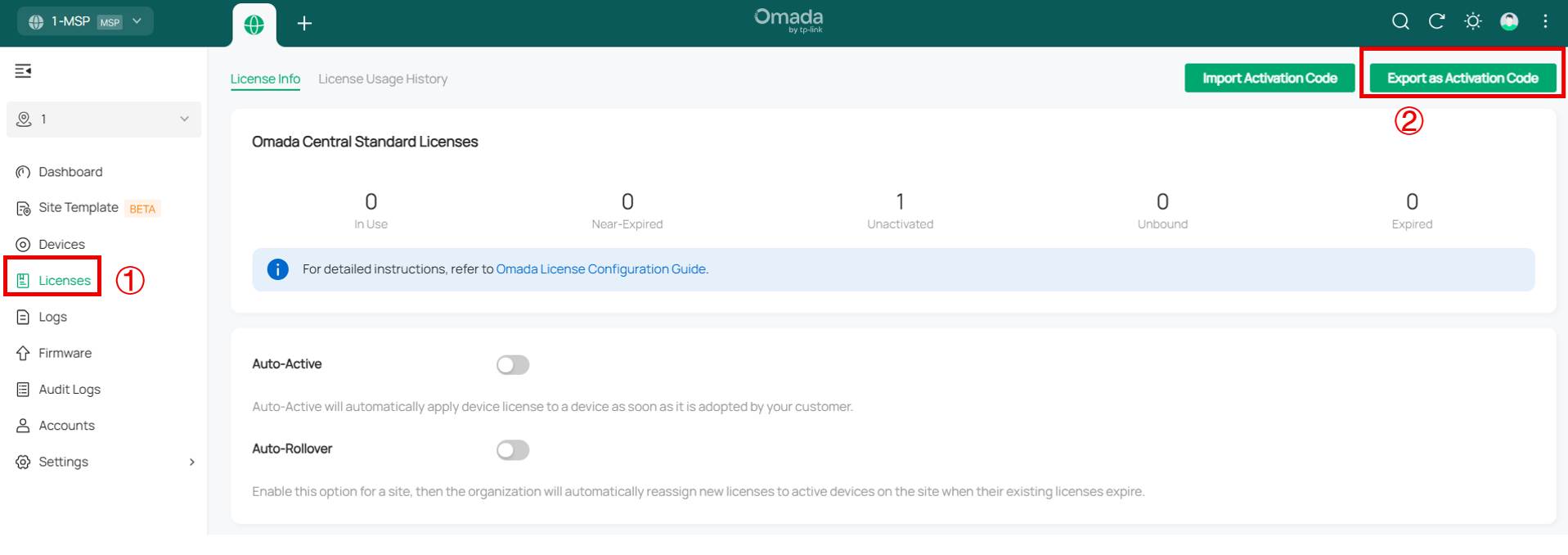Open Logs from the sidebar

[52, 317]
